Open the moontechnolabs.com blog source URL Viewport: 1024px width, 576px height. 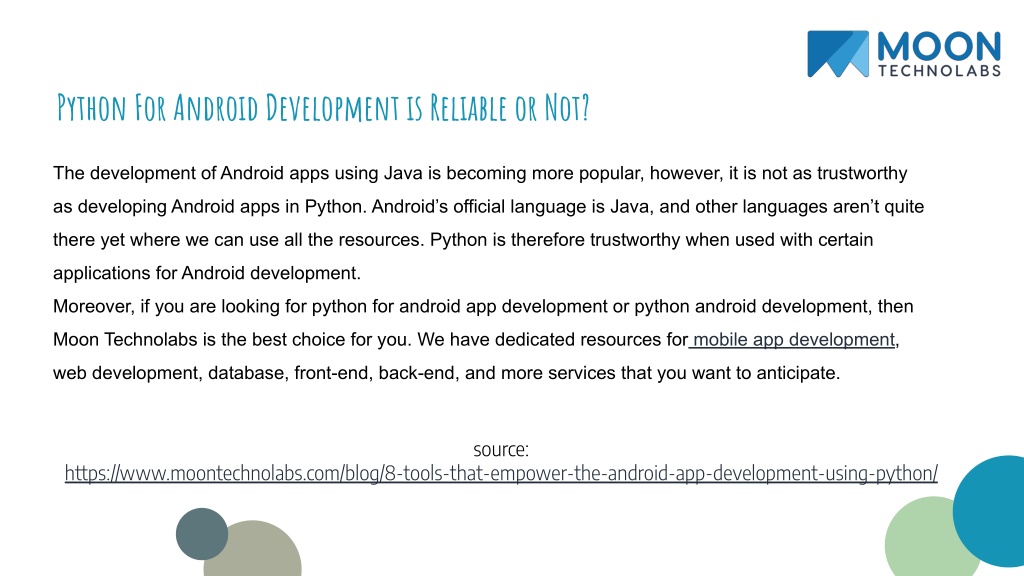click(x=501, y=473)
